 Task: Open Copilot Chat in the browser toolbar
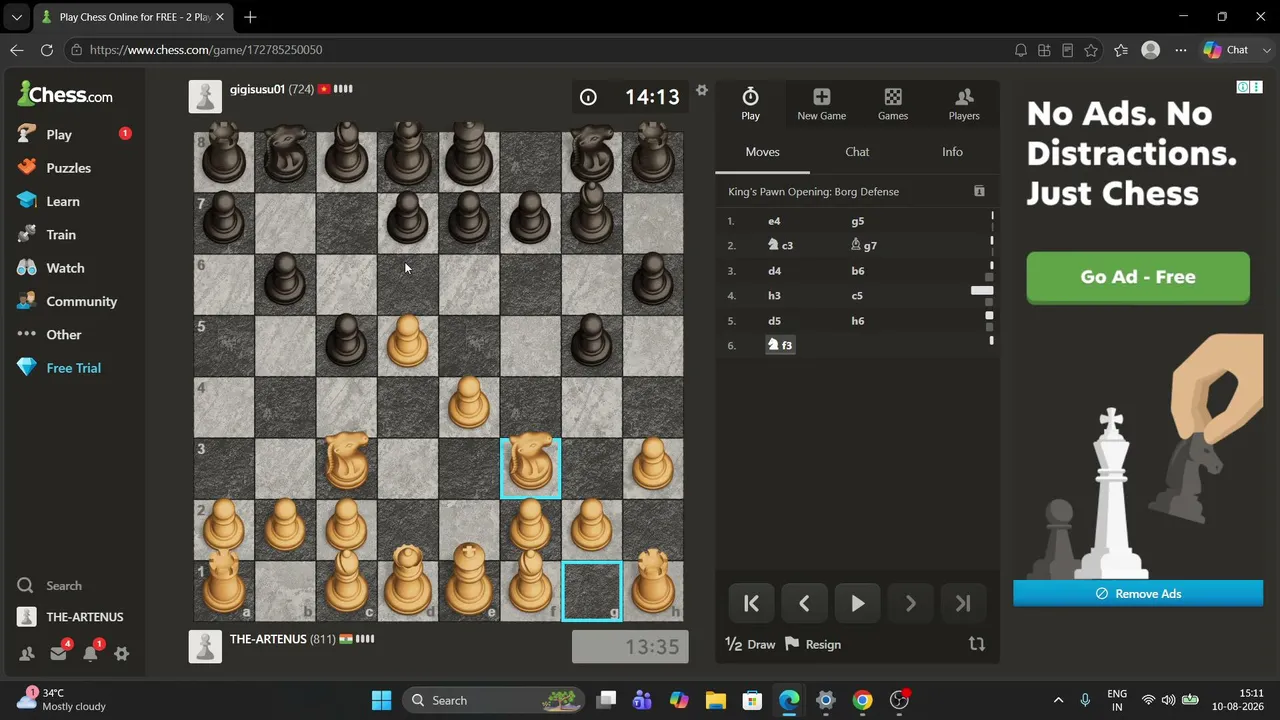[x=1226, y=50]
